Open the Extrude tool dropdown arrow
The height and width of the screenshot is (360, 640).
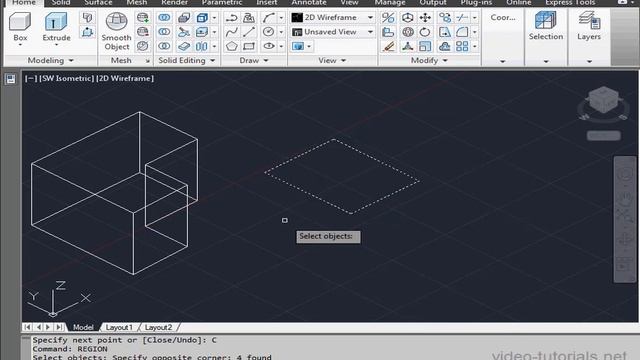tap(56, 45)
